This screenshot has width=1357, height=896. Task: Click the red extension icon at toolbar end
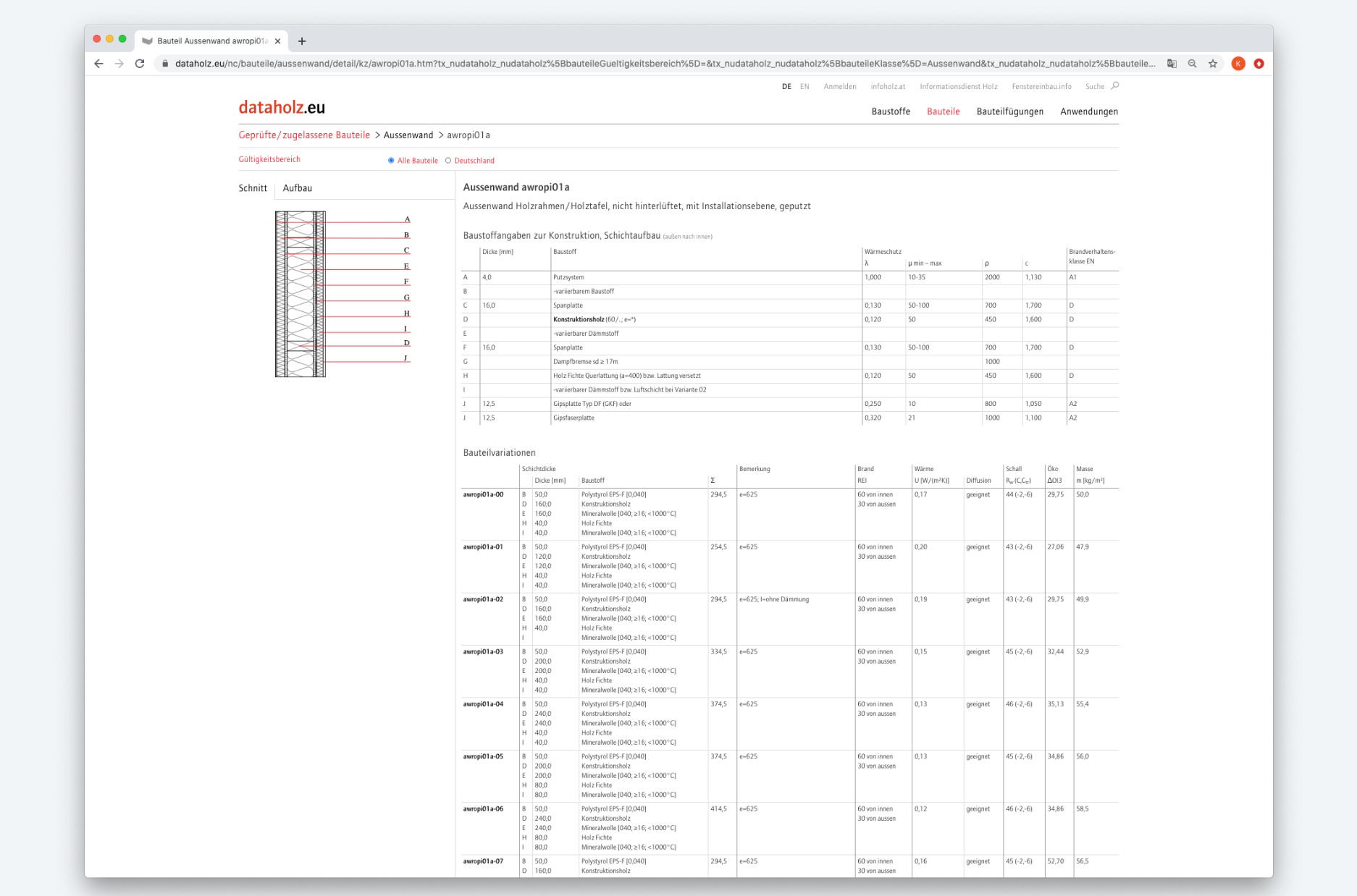1259,64
